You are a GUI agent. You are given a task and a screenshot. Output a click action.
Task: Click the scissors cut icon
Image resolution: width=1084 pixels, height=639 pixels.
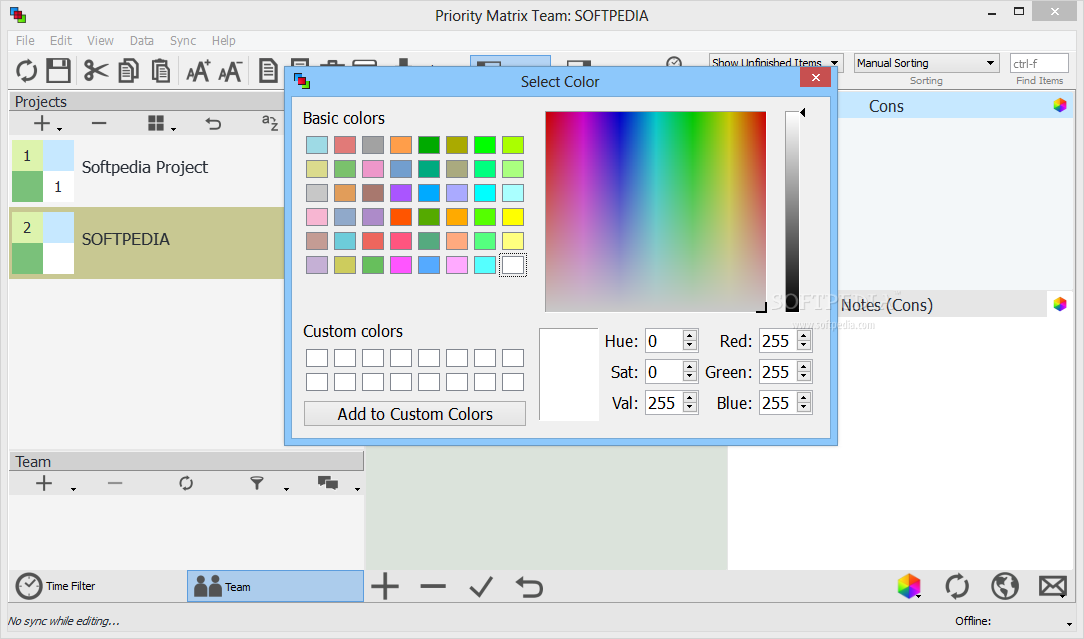96,71
